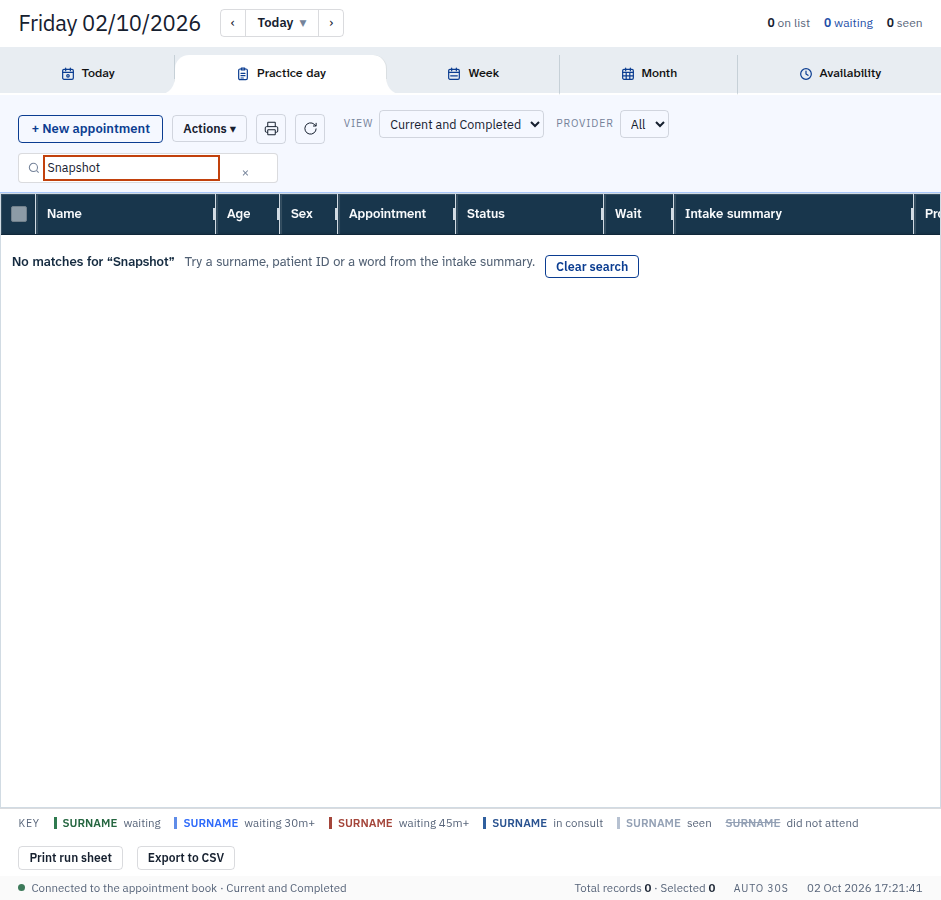Clear search text with the x icon

coord(245,173)
